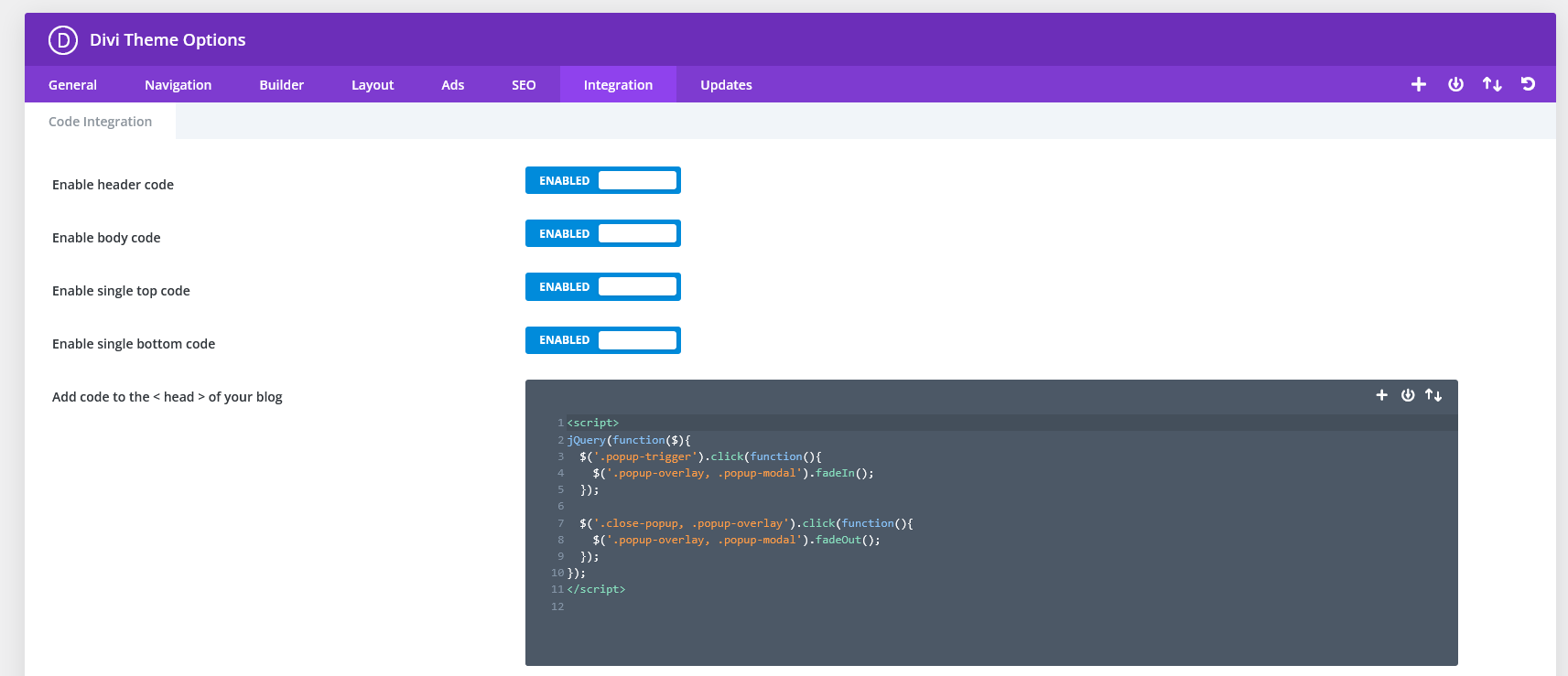Click the reset undo icon in the top bar

click(x=1528, y=84)
